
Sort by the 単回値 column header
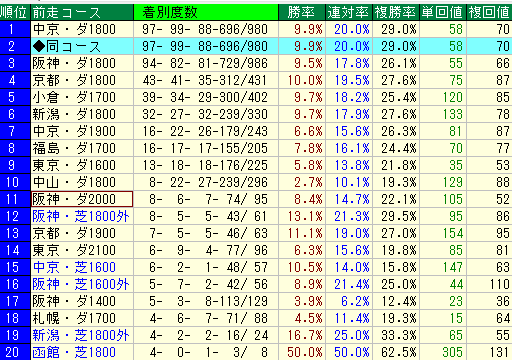pyautogui.click(x=443, y=12)
